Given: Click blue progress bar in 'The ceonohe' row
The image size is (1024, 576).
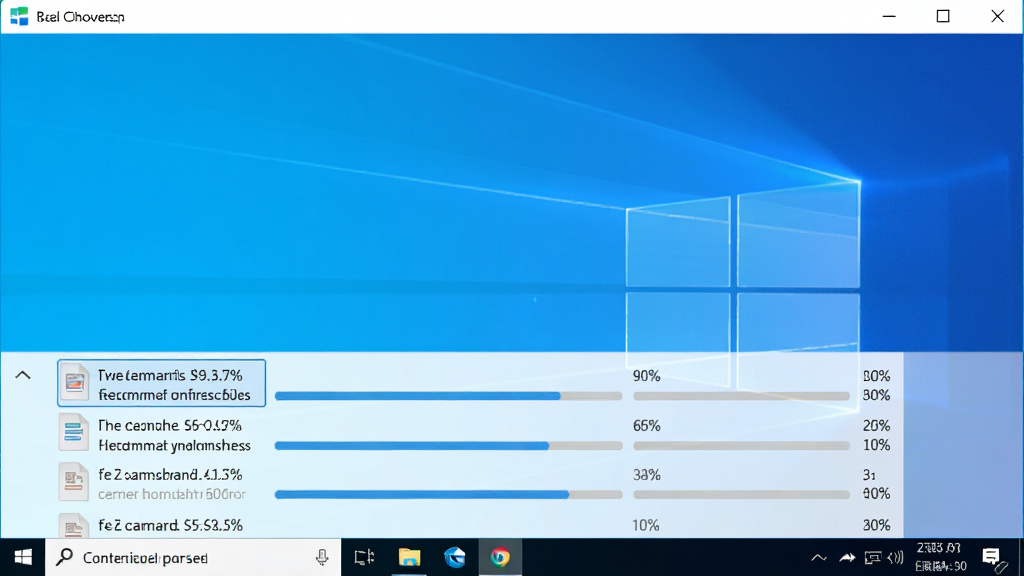Looking at the screenshot, I should pyautogui.click(x=411, y=445).
